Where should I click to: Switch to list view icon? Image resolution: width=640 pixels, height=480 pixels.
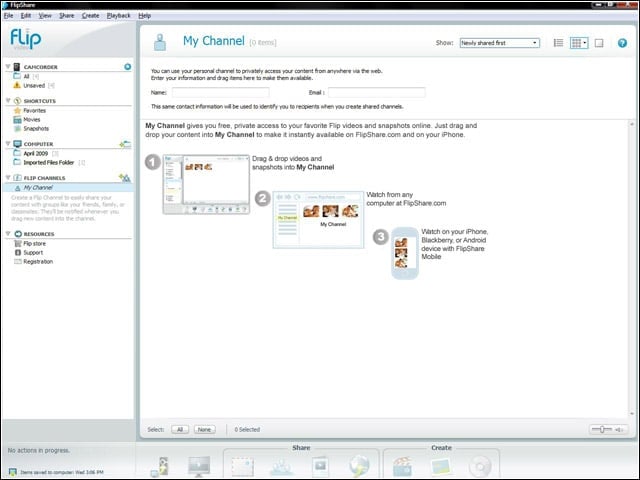(558, 43)
